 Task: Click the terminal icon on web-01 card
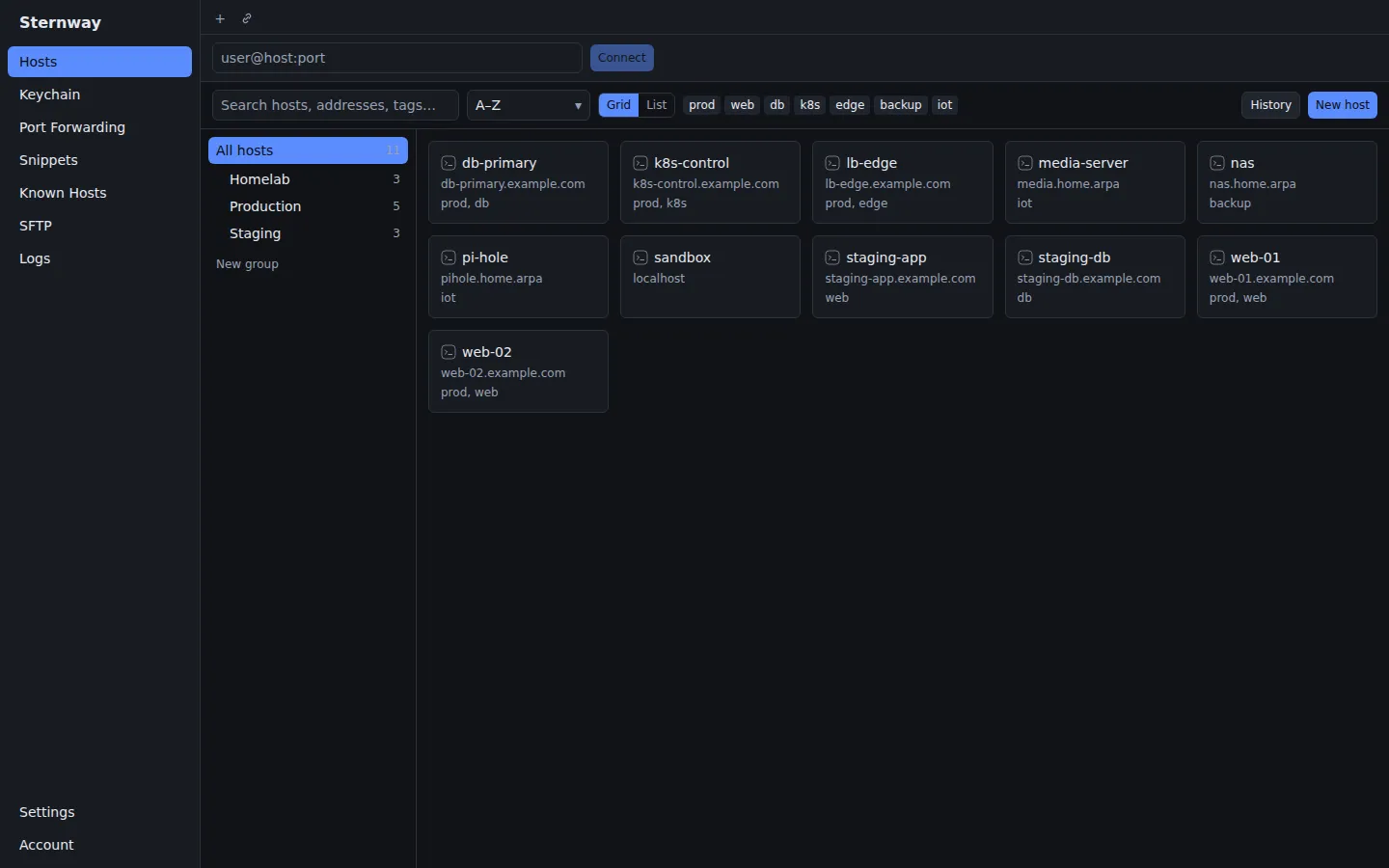point(1217,258)
